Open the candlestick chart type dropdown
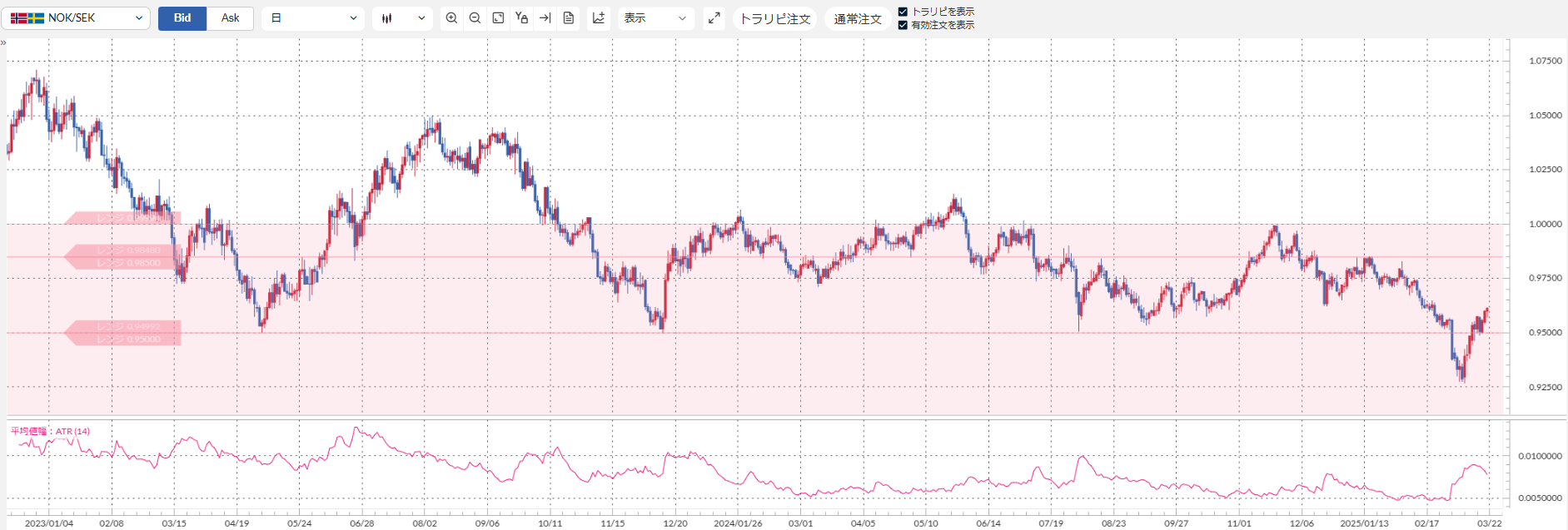Image resolution: width=1568 pixels, height=530 pixels. (402, 17)
